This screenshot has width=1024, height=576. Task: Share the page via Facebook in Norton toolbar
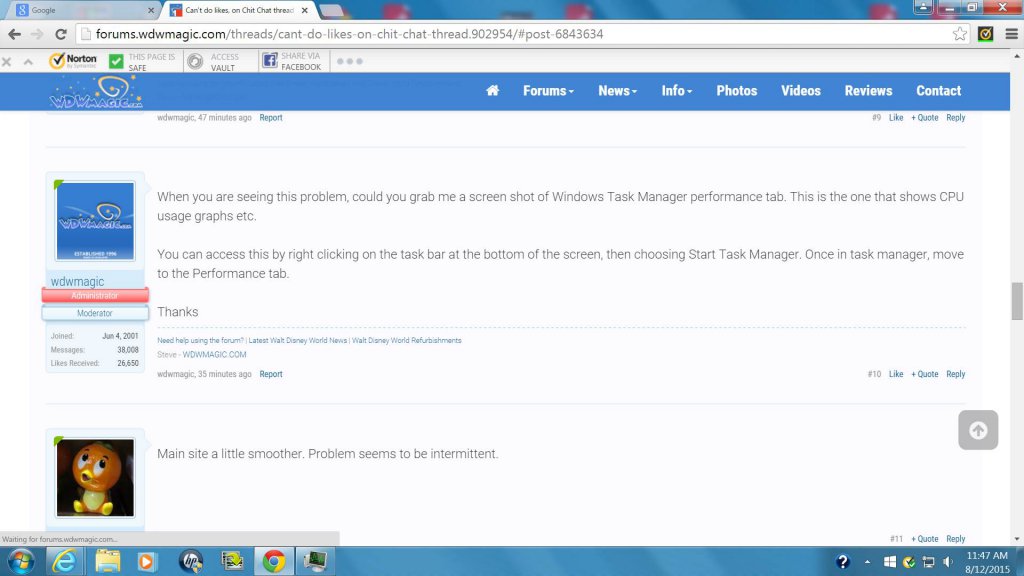291,62
